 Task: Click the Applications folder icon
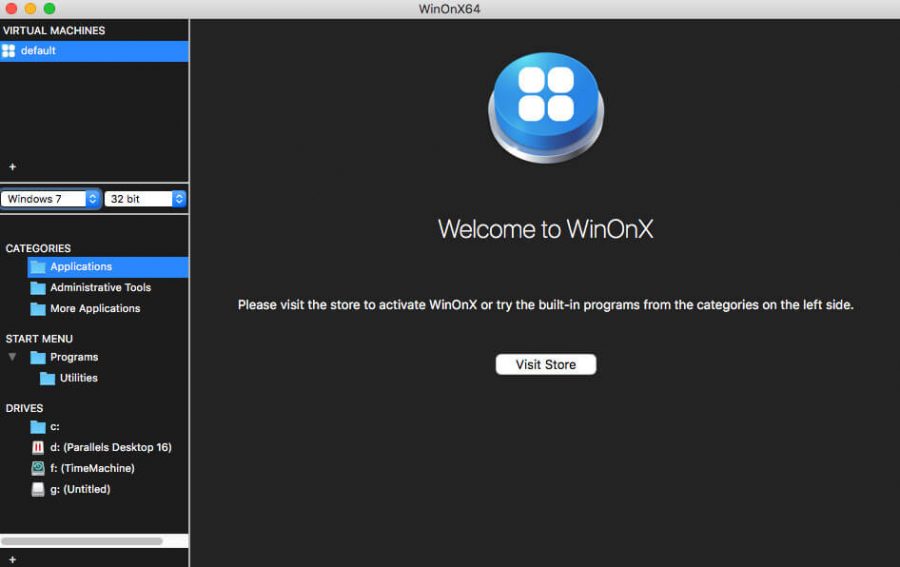coord(38,267)
